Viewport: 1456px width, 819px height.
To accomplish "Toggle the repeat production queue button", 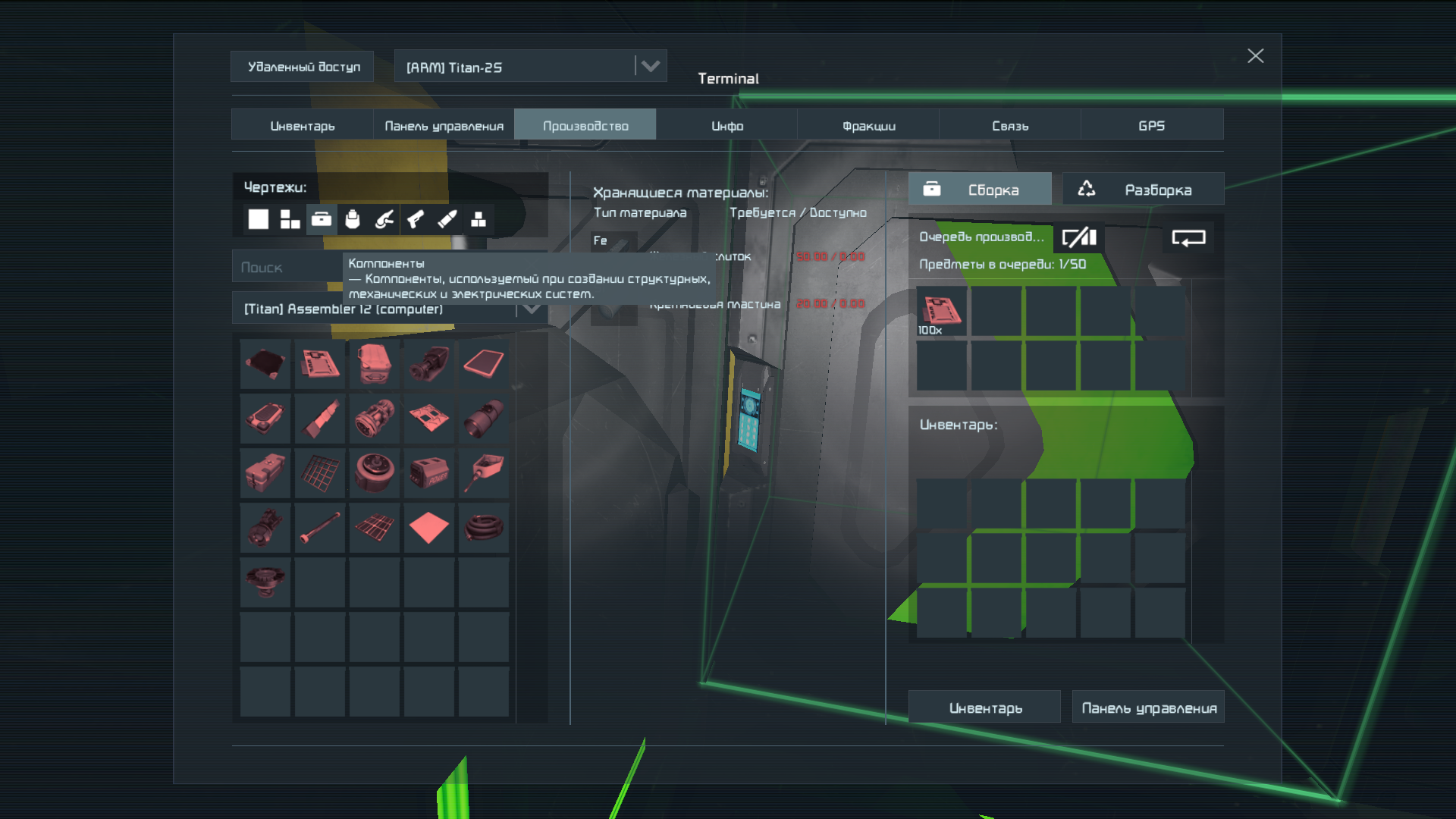I will (x=1188, y=238).
